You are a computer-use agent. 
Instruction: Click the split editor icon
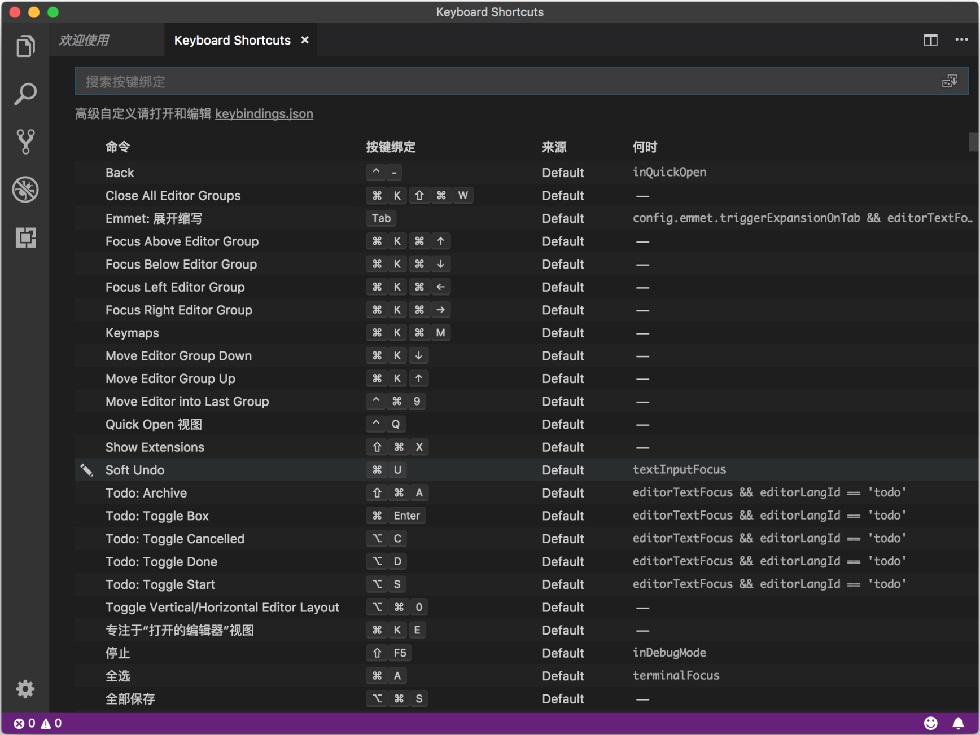931,40
